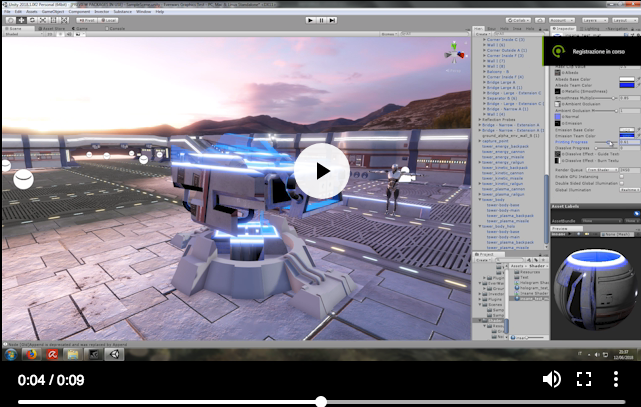Open the Resources folder in Project

[527, 272]
